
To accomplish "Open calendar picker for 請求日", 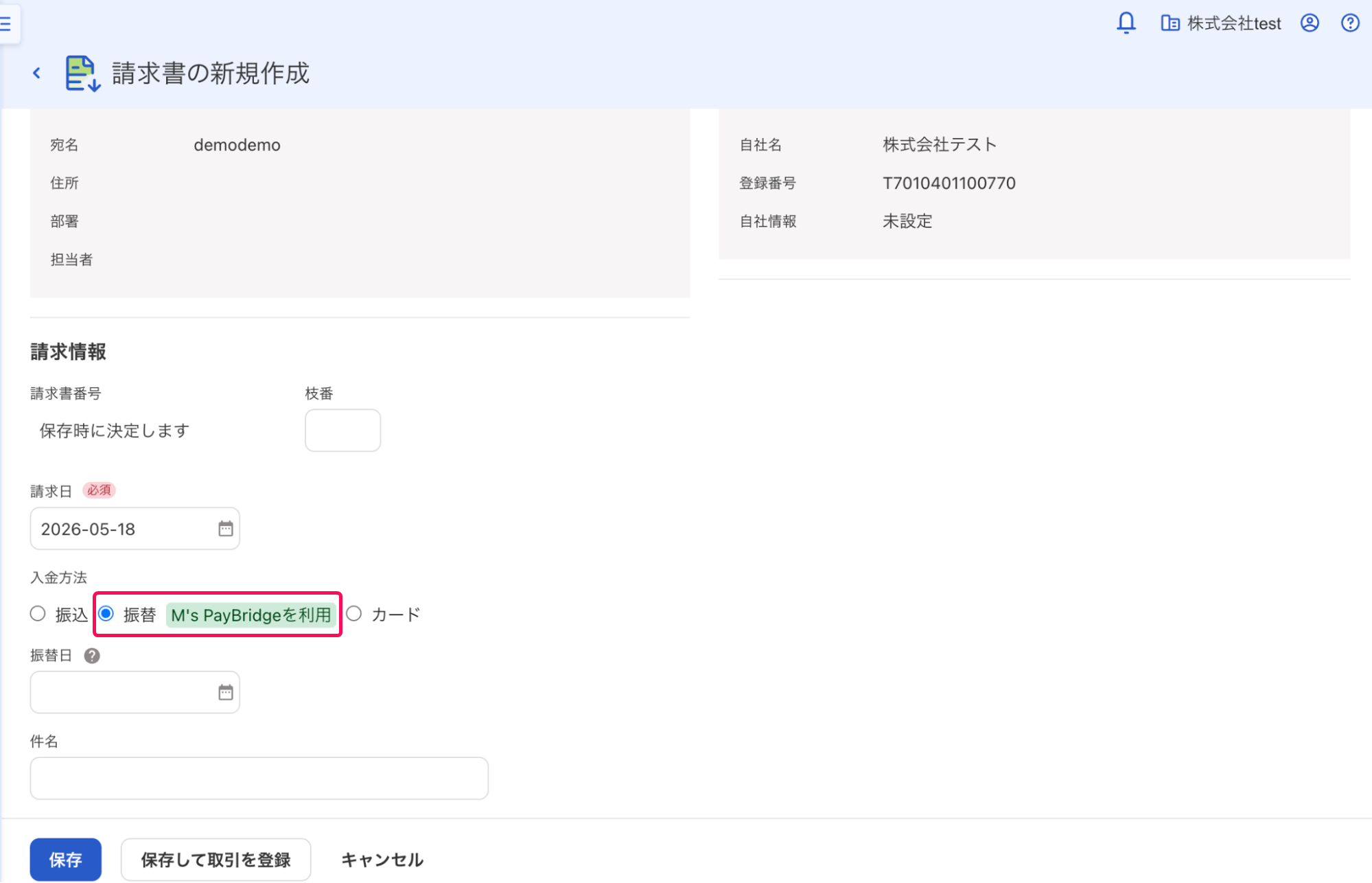I will (225, 529).
